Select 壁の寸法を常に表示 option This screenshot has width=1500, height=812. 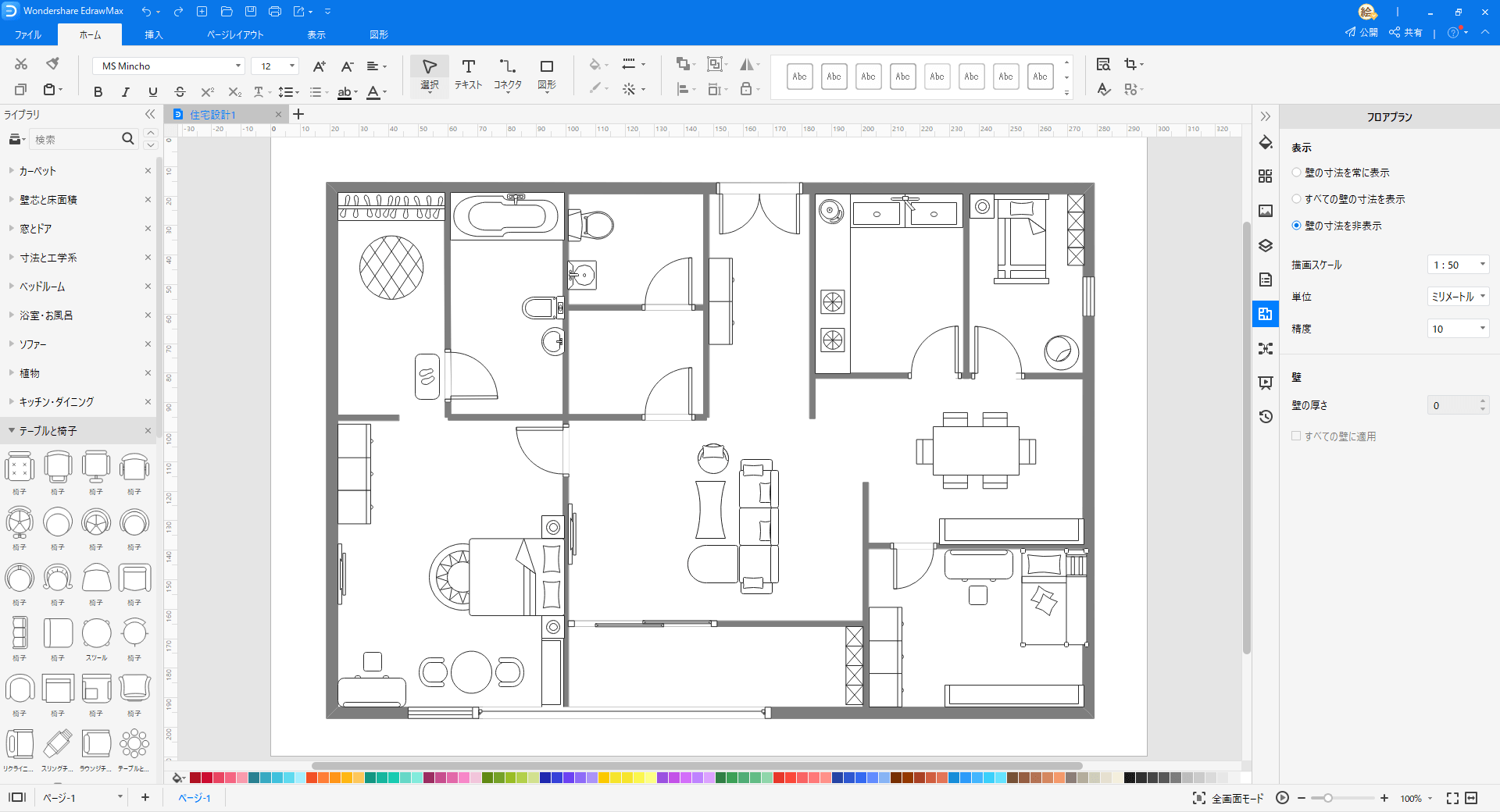(1340, 173)
